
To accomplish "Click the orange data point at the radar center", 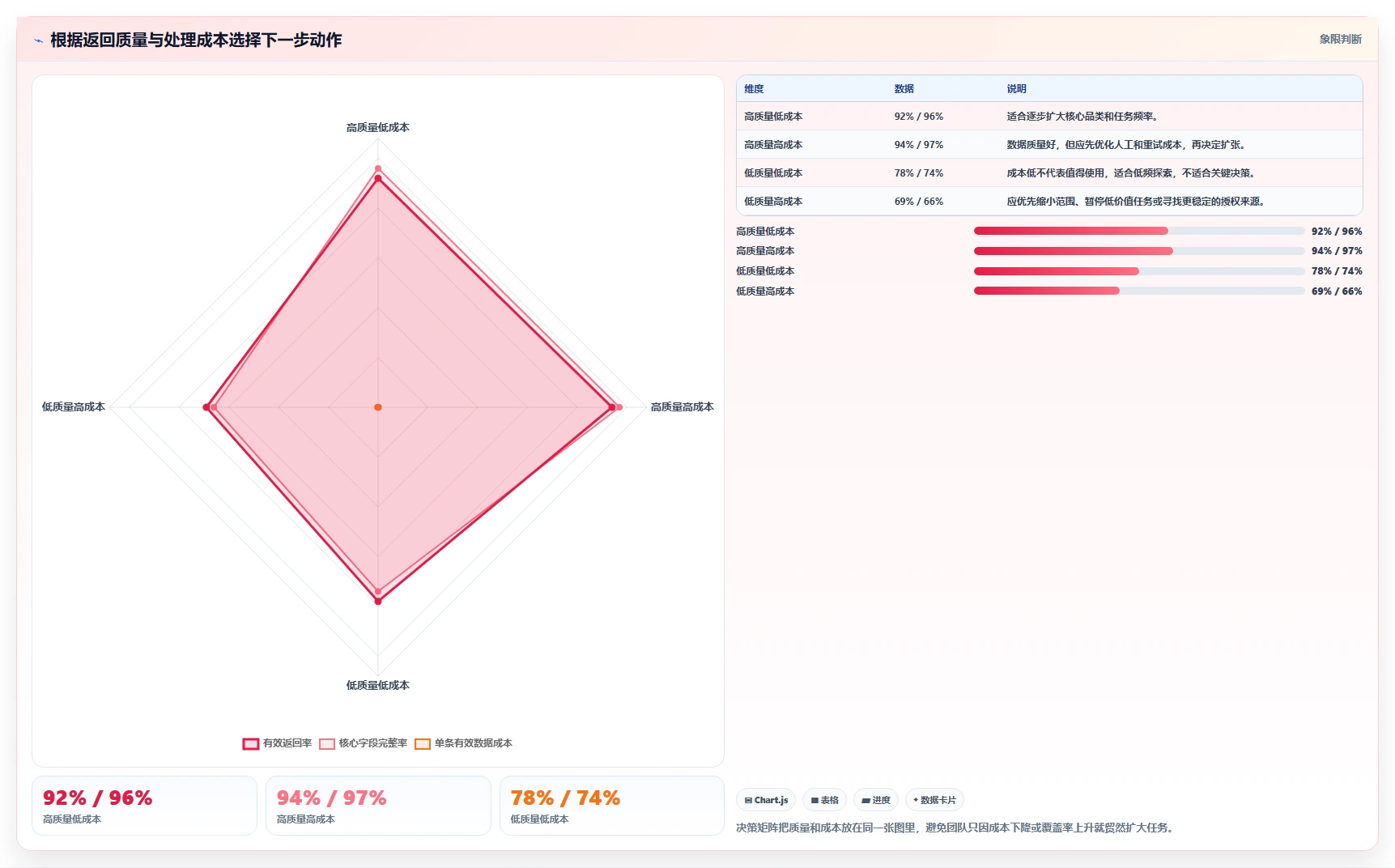I will pos(378,407).
